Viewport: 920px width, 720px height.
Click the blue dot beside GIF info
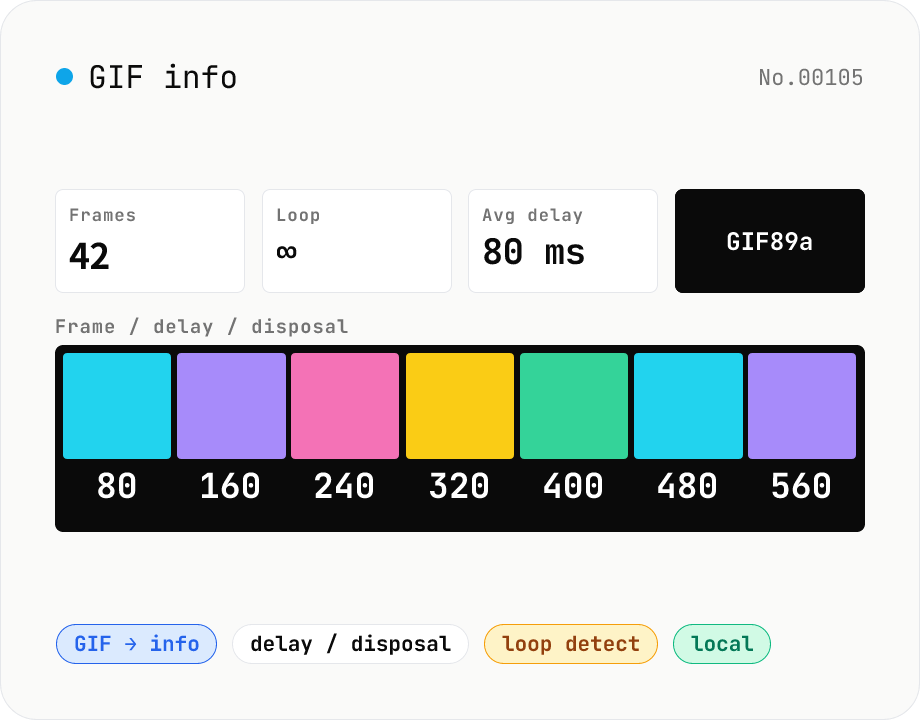click(65, 77)
